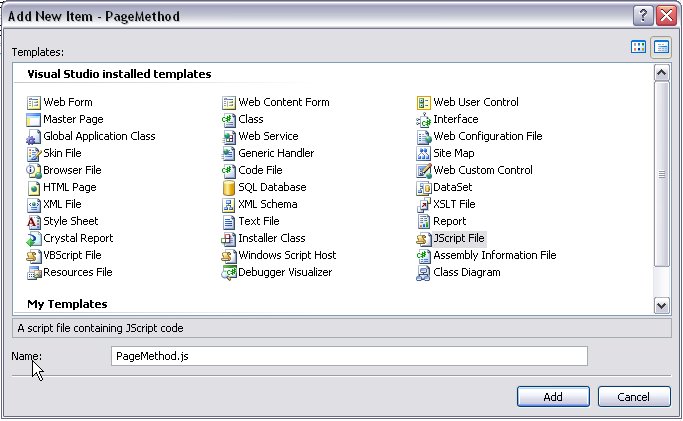
Task: Switch to large icons view
Action: 639,47
